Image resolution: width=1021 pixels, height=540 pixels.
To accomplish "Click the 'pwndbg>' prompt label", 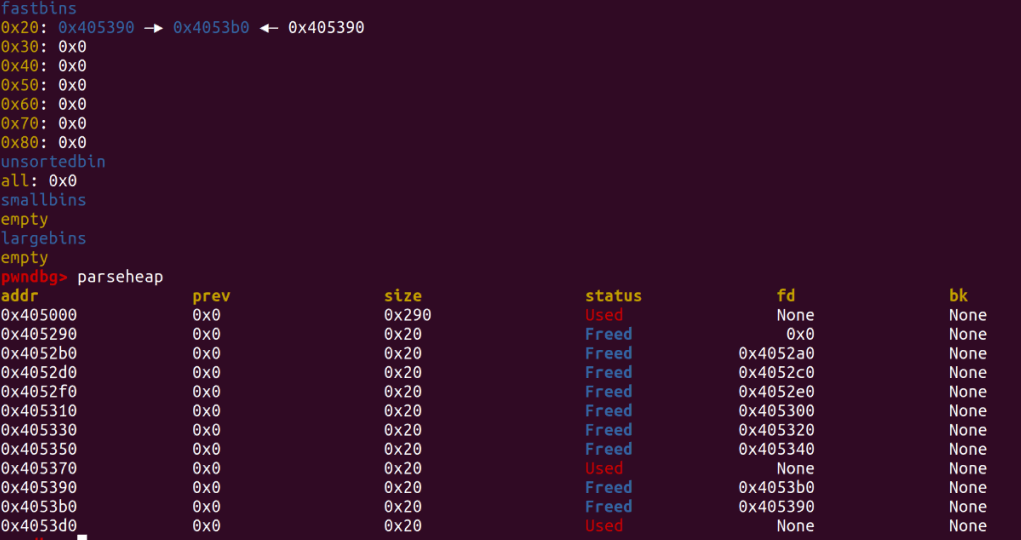I will coord(34,277).
